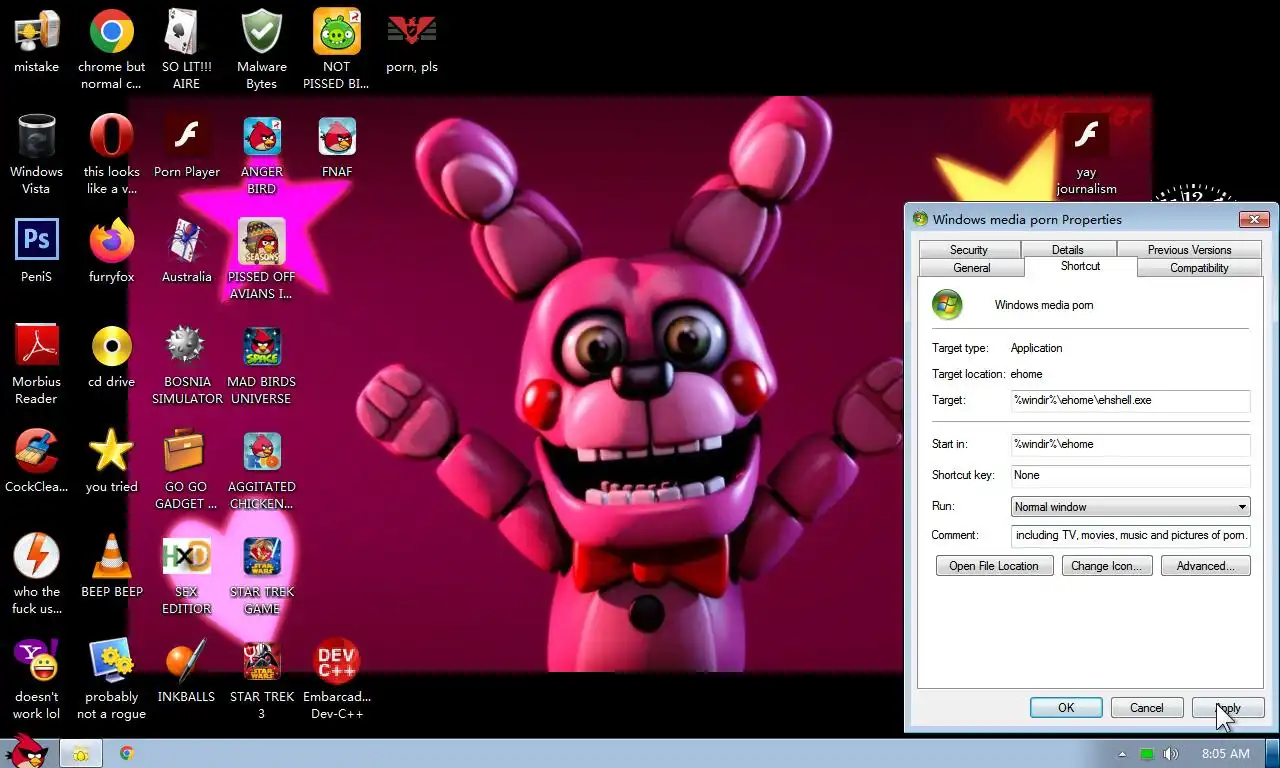Open the Embarcadero Dev-C++ icon
Image resolution: width=1280 pixels, height=768 pixels.
[x=337, y=678]
